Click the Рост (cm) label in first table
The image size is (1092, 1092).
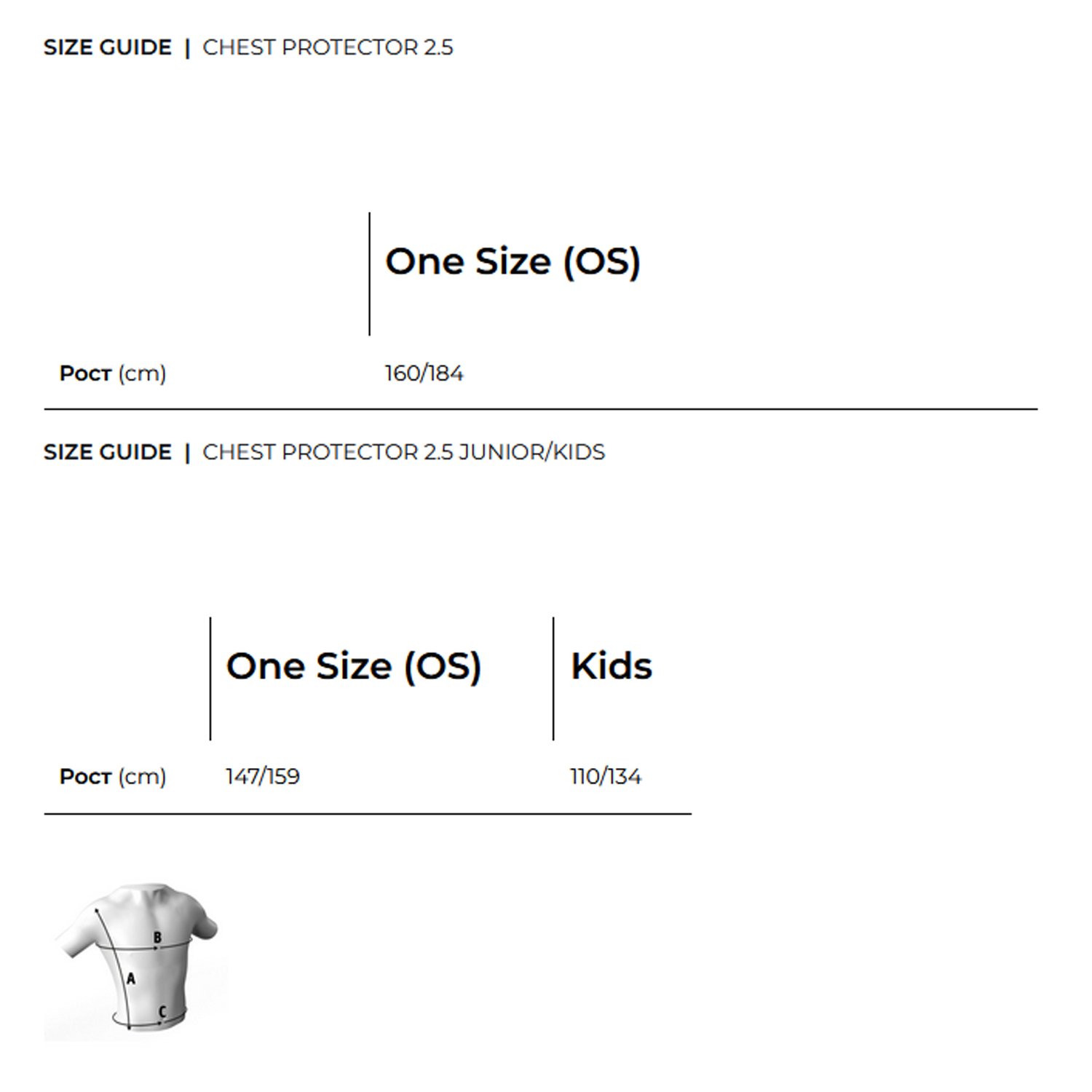point(113,373)
